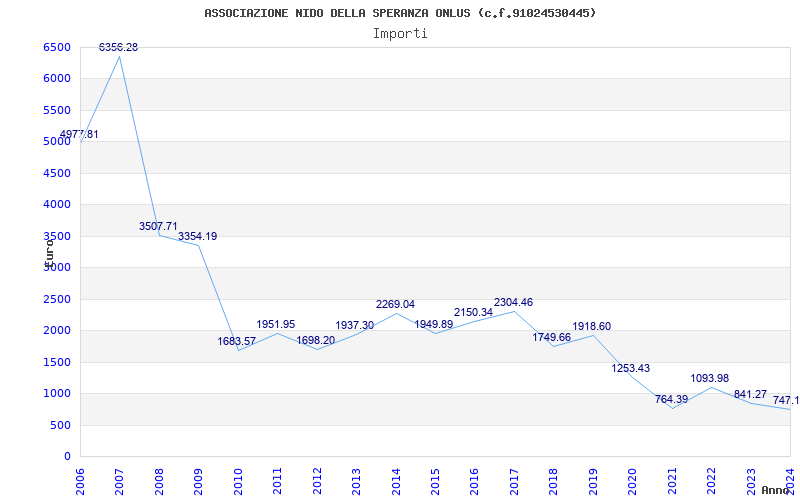
Task: Select the x-axis year label 2009
Action: pyautogui.click(x=198, y=482)
